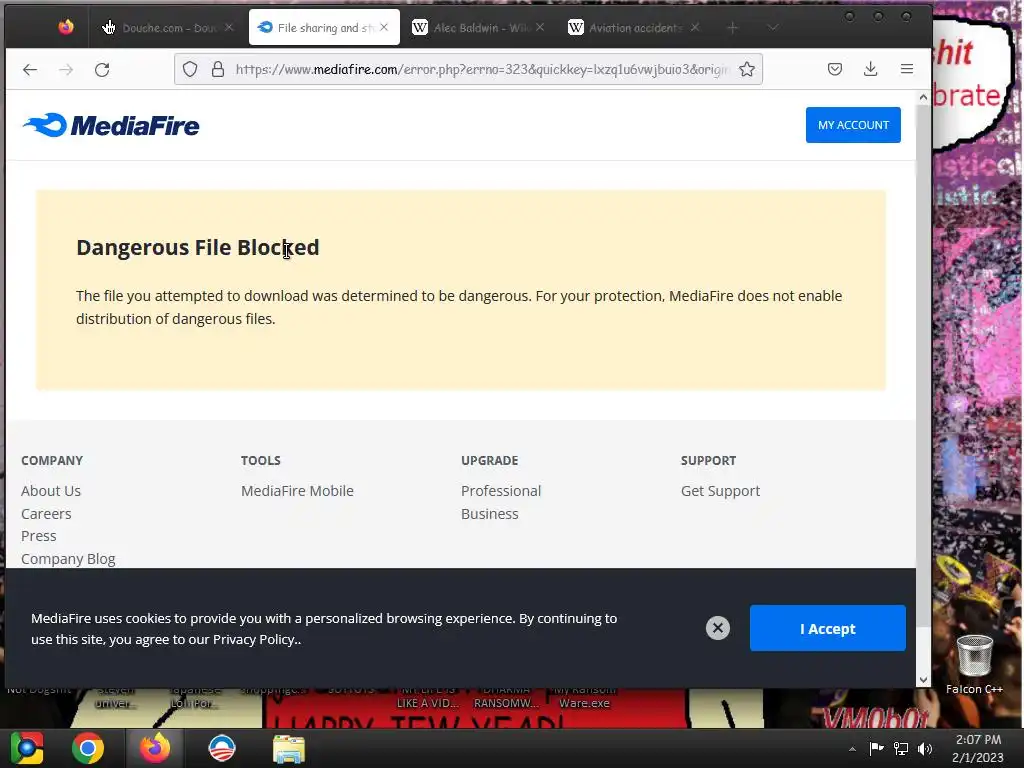Reload the page with the refresh icon
1024x768 pixels.
(x=102, y=69)
